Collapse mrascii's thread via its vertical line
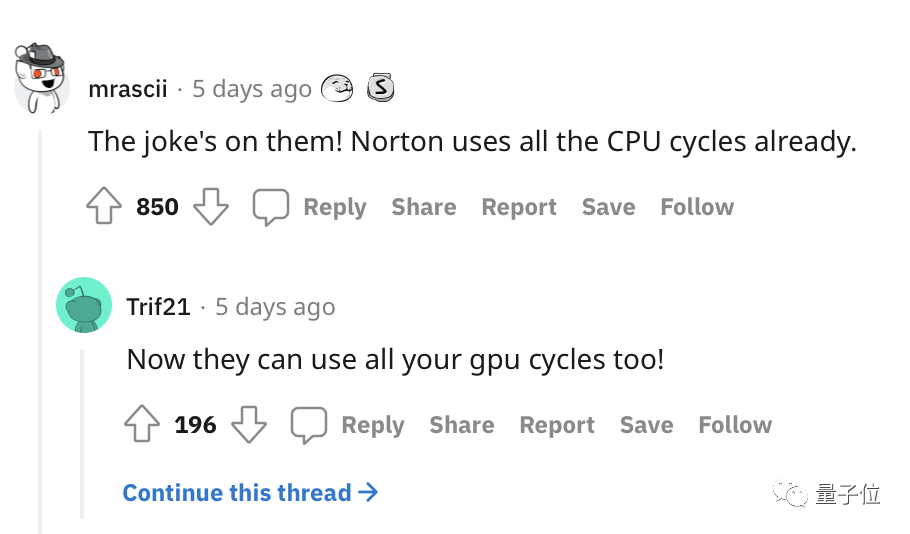The height and width of the screenshot is (534, 910). click(41, 330)
